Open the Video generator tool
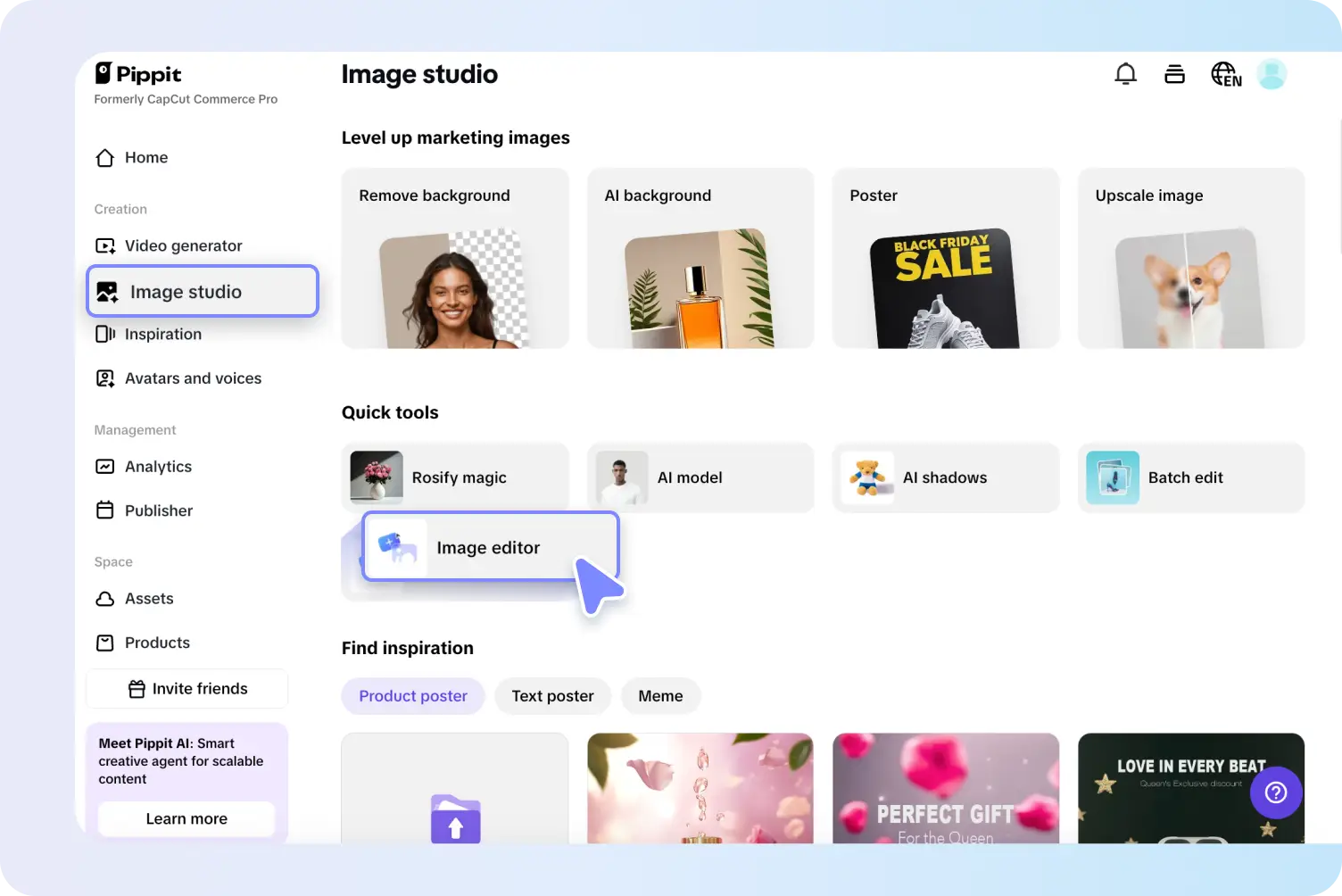The image size is (1342, 896). (x=183, y=245)
